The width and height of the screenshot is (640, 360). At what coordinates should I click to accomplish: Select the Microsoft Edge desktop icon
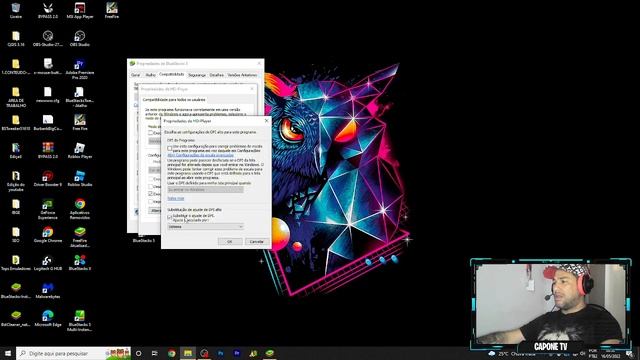[48, 318]
